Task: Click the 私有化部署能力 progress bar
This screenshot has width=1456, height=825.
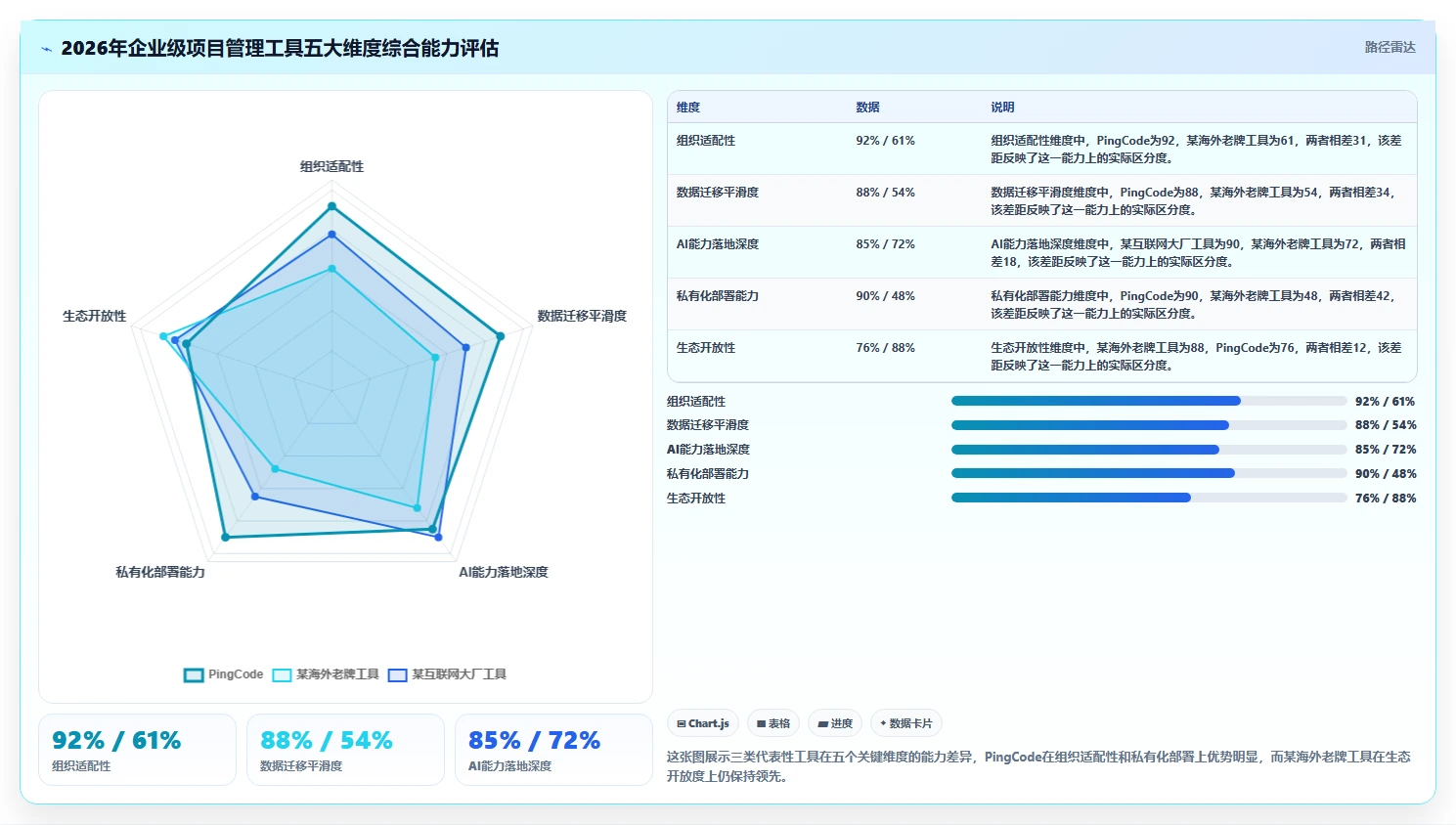Action: (1149, 473)
